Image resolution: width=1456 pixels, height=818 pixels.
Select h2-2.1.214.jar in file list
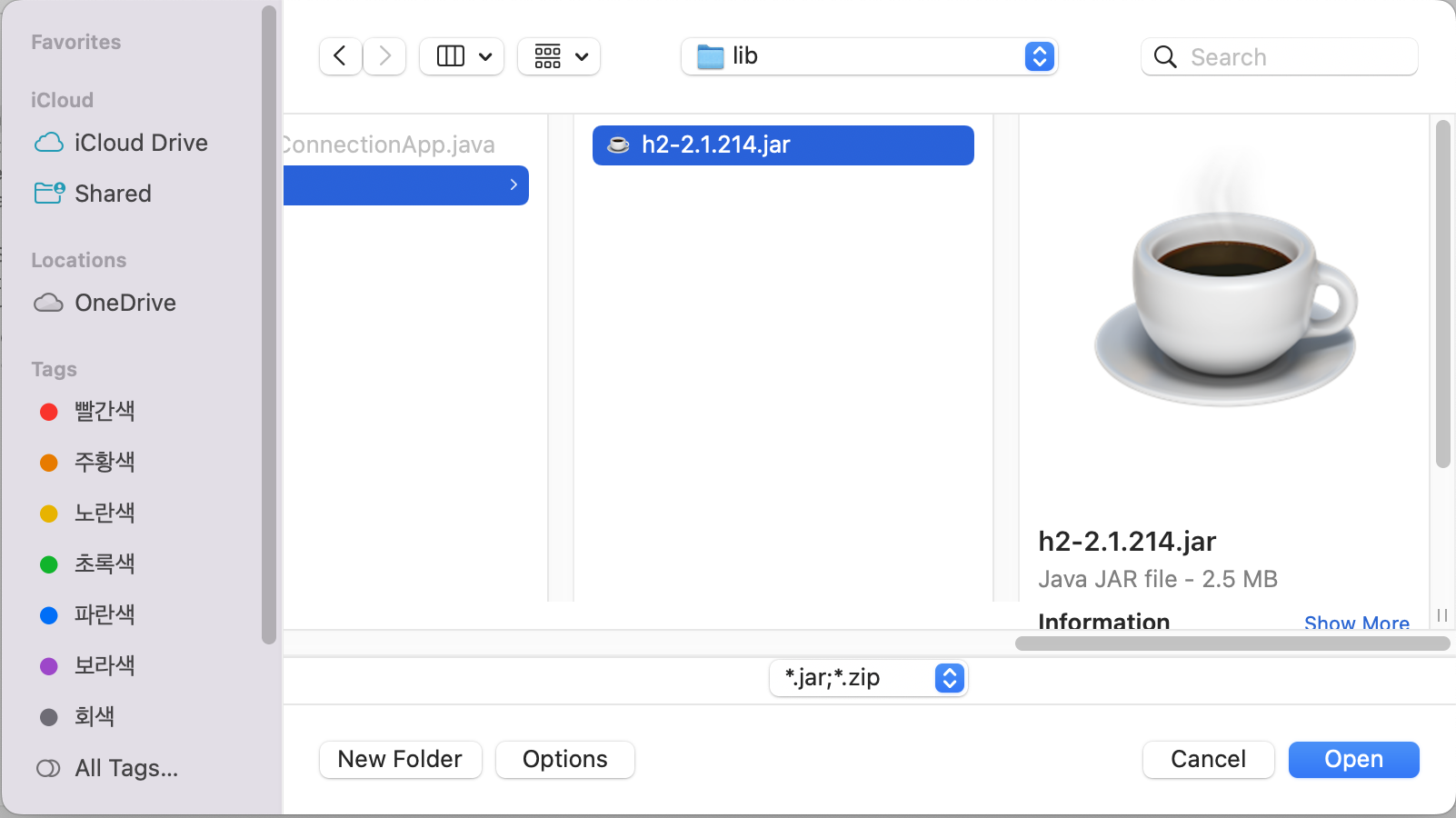tap(783, 145)
